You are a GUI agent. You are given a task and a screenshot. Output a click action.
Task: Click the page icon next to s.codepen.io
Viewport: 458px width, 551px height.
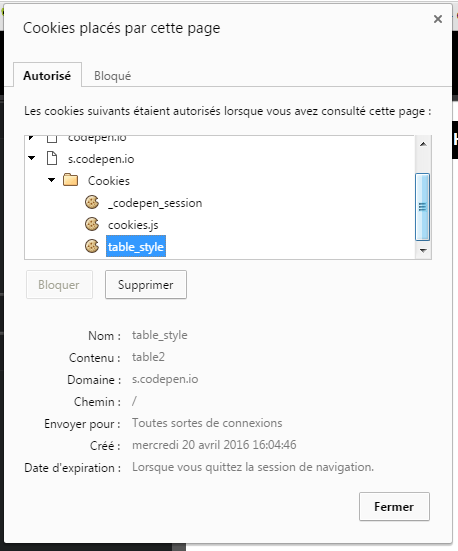point(52,158)
